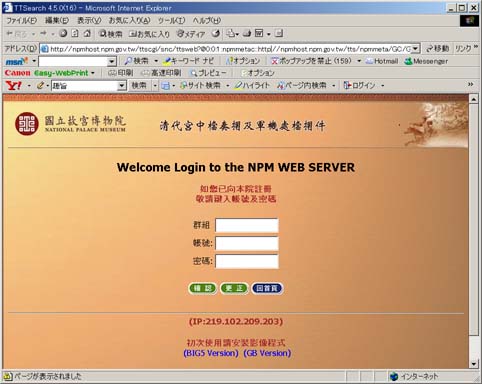This screenshot has height=384, width=482.
Task: Open the ファイル(F) menu
Action: (22, 21)
